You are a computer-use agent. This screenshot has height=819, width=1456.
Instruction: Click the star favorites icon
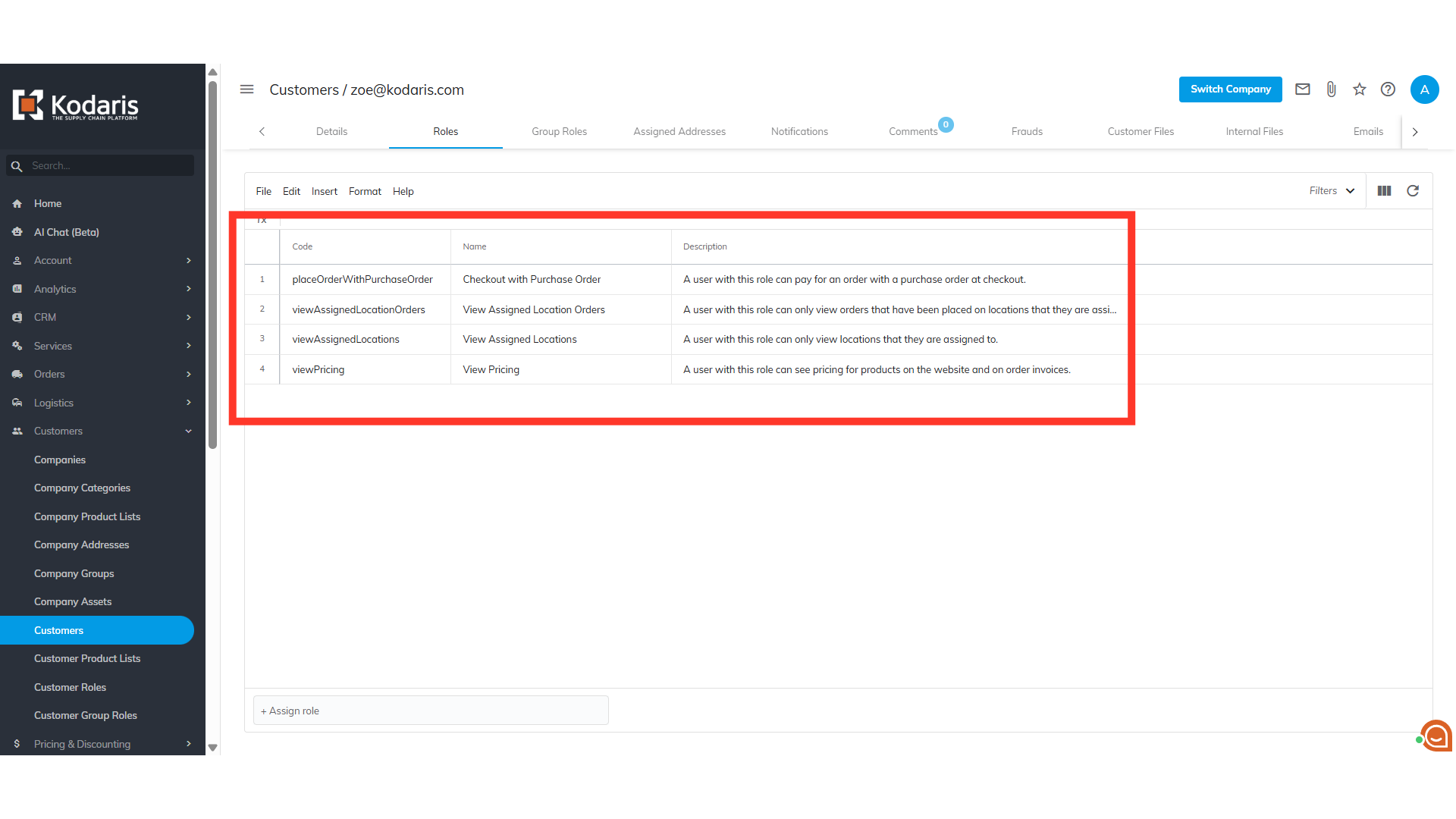[1359, 89]
